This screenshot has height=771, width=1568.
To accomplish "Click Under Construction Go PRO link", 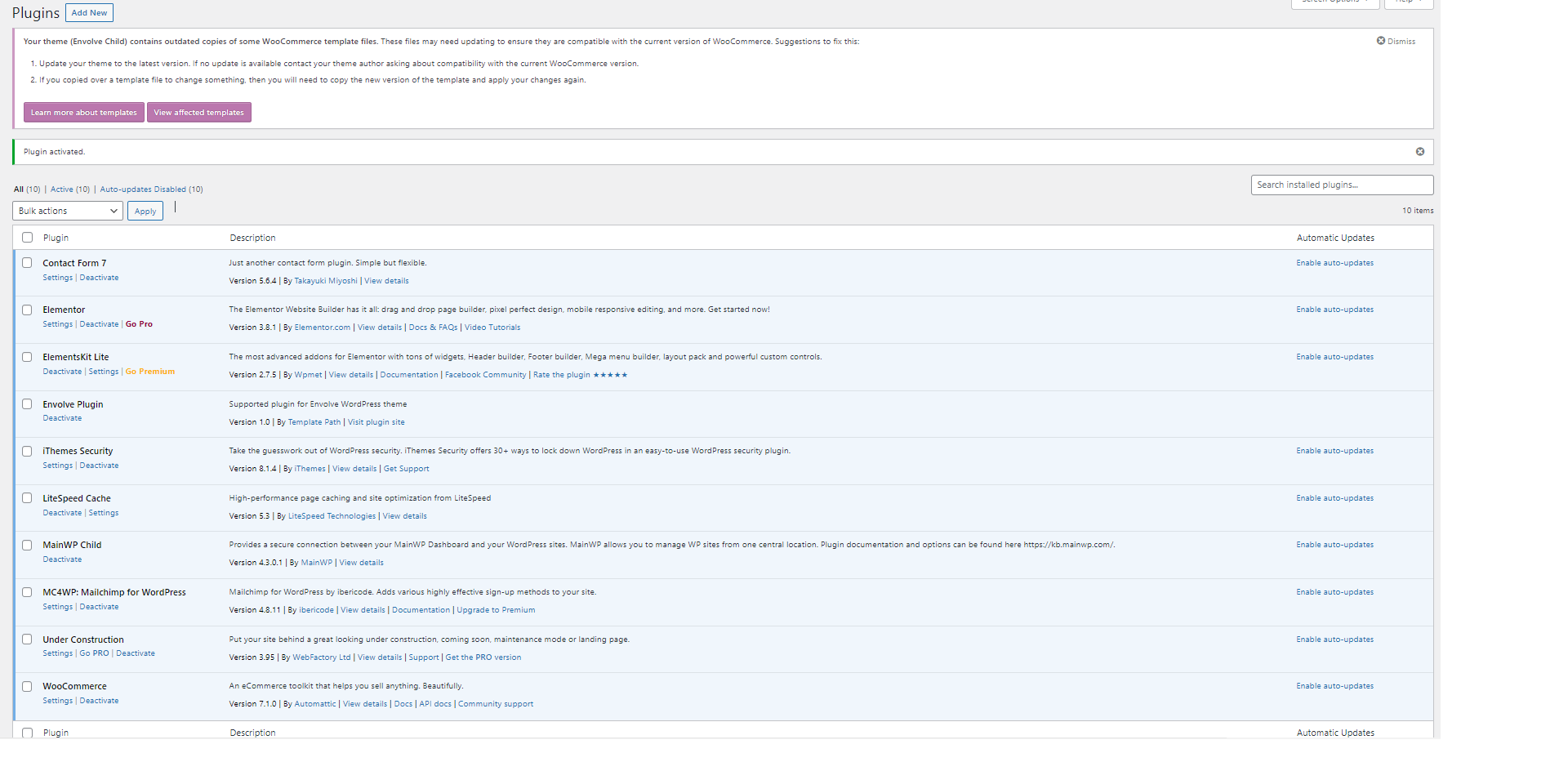I will coord(94,653).
